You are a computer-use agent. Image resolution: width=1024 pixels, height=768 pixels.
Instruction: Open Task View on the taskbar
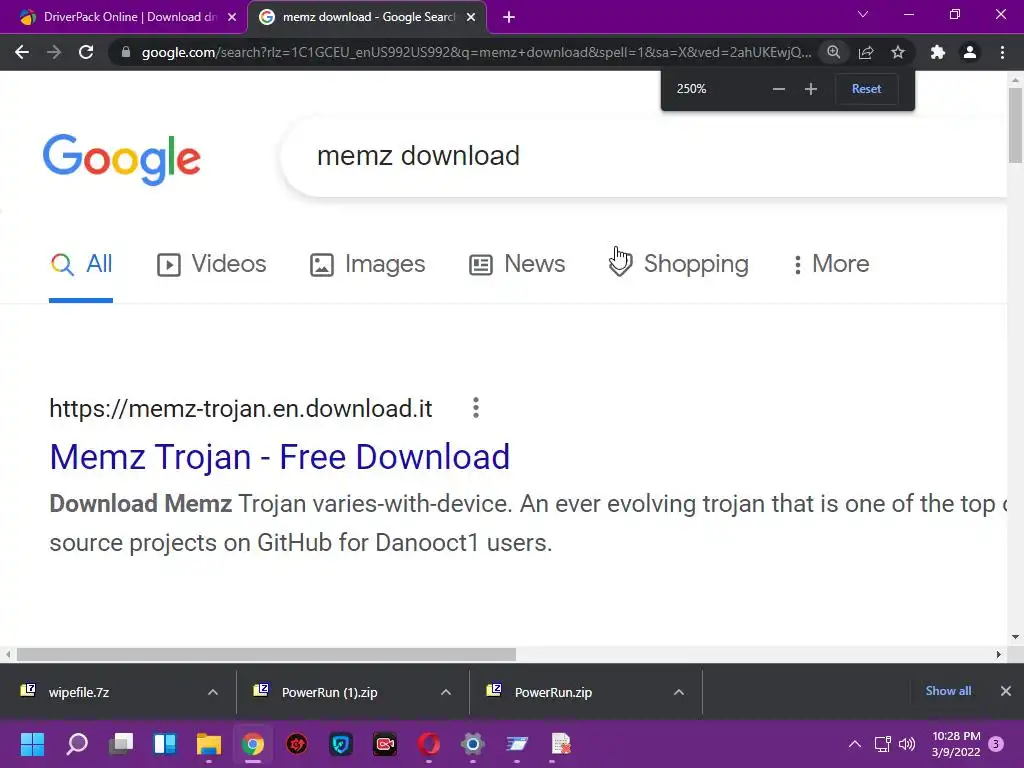point(121,744)
